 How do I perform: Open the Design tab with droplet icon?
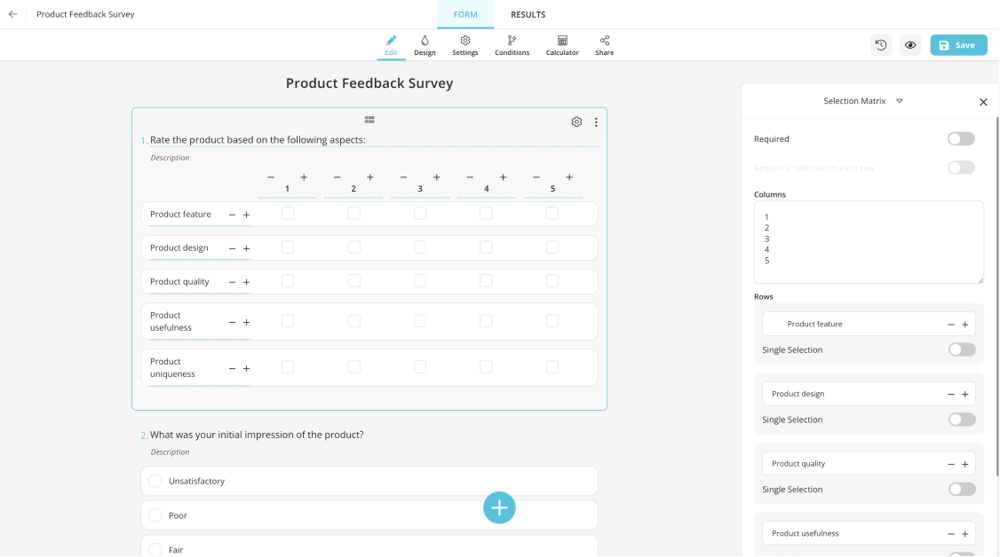coord(424,45)
